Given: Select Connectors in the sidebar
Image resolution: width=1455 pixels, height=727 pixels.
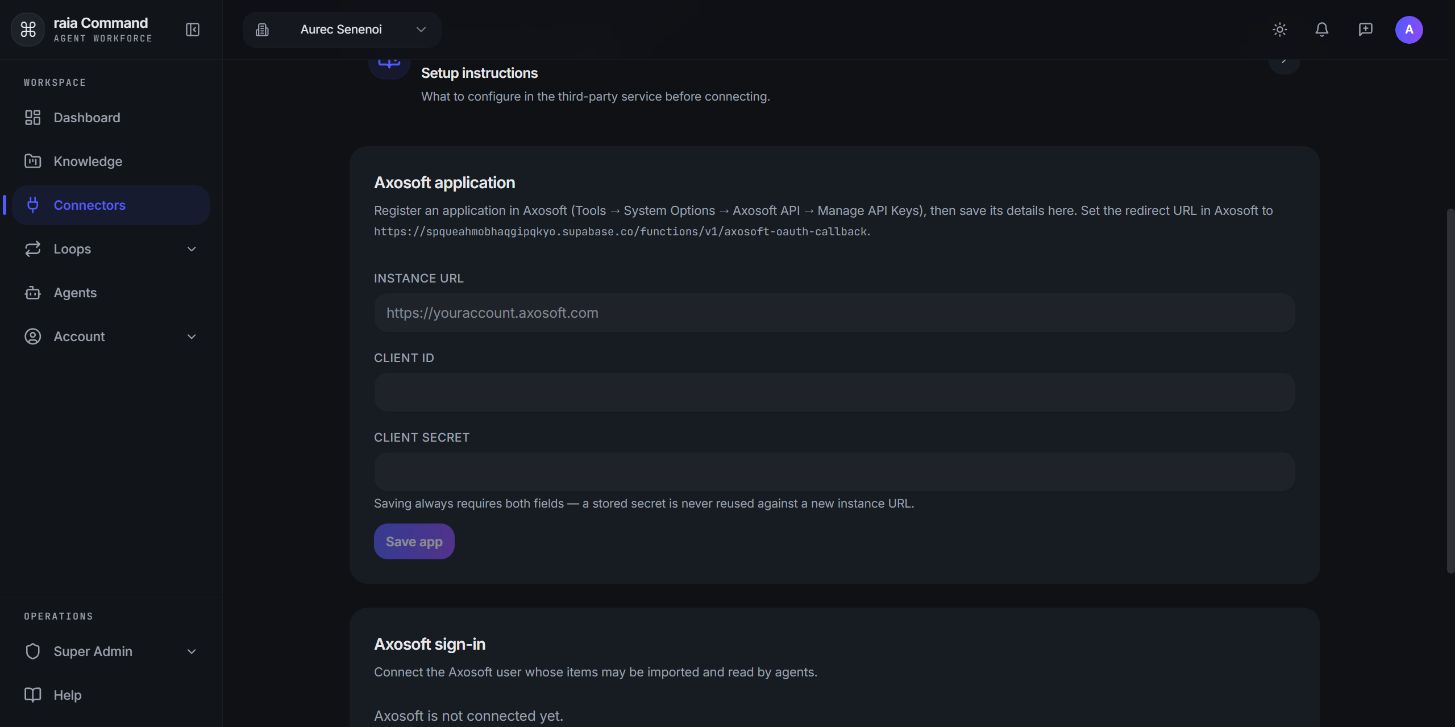Looking at the screenshot, I should point(111,205).
